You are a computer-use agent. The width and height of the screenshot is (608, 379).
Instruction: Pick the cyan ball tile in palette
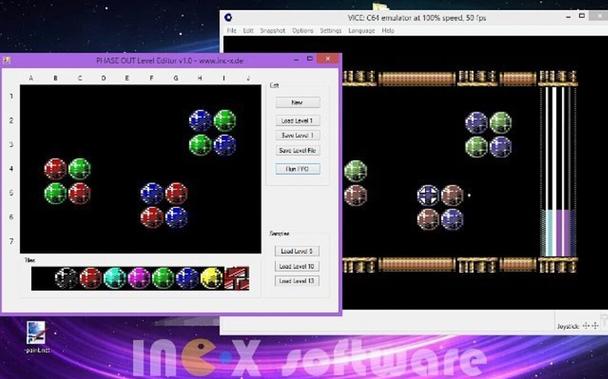point(115,279)
